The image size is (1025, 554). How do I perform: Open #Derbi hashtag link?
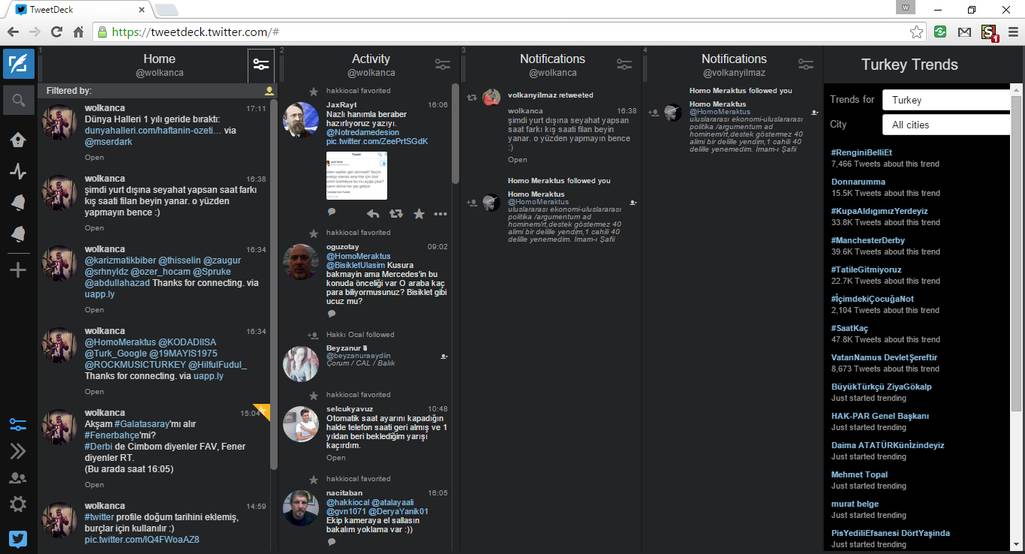pyautogui.click(x=98, y=446)
